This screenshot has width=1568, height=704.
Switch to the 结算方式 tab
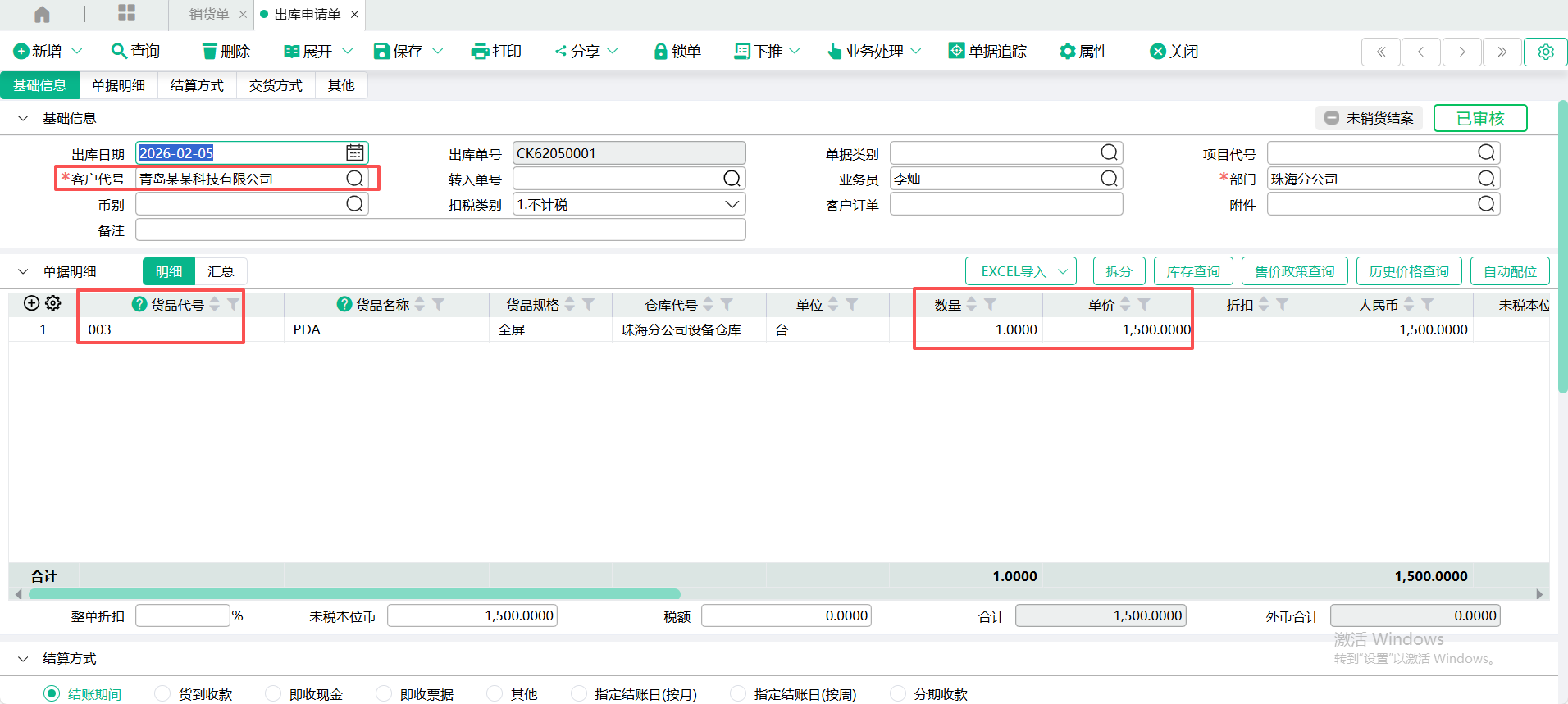(x=197, y=85)
